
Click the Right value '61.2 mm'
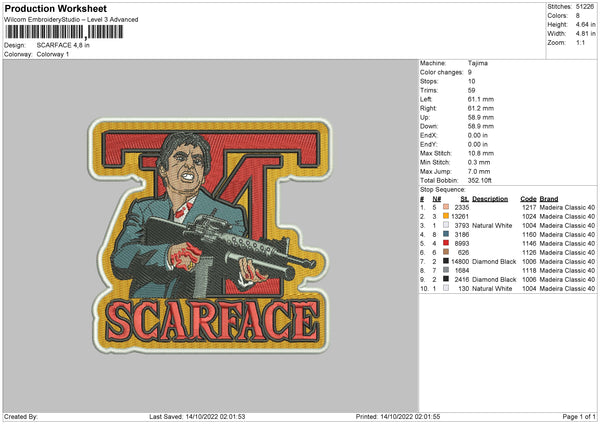tap(481, 108)
